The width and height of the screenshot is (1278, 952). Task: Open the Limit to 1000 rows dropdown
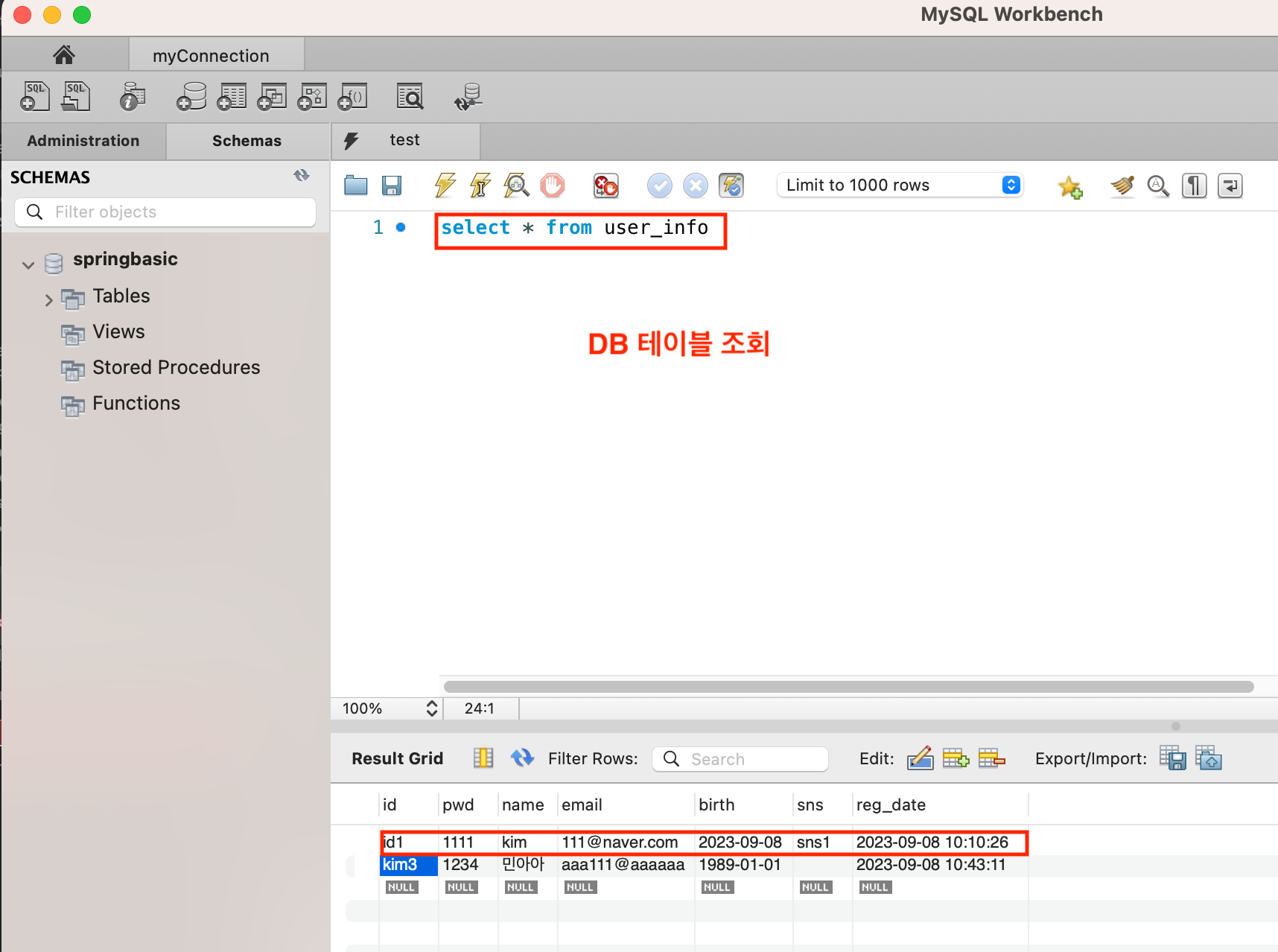point(900,185)
